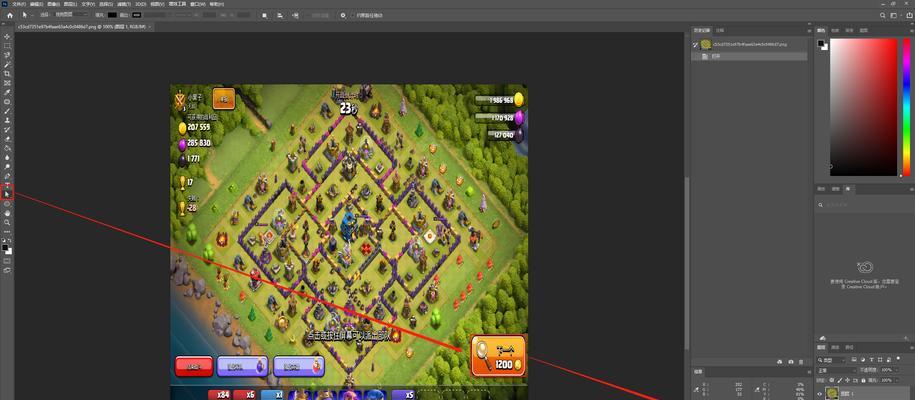
Task: Switch to the 通道 tab
Action: coord(835,347)
